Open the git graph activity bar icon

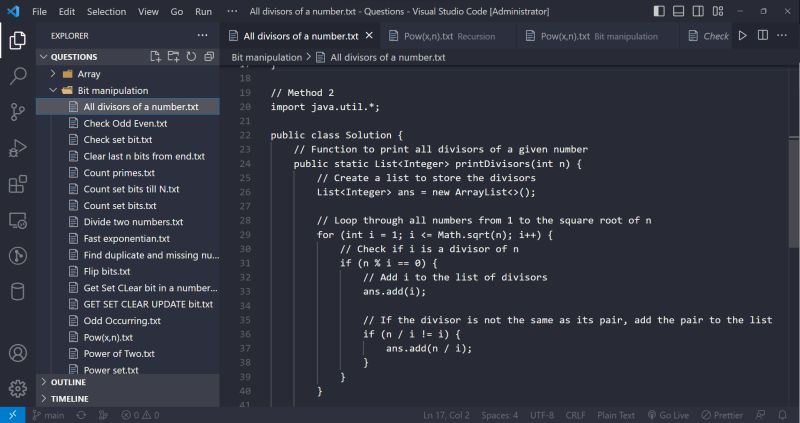[x=17, y=256]
